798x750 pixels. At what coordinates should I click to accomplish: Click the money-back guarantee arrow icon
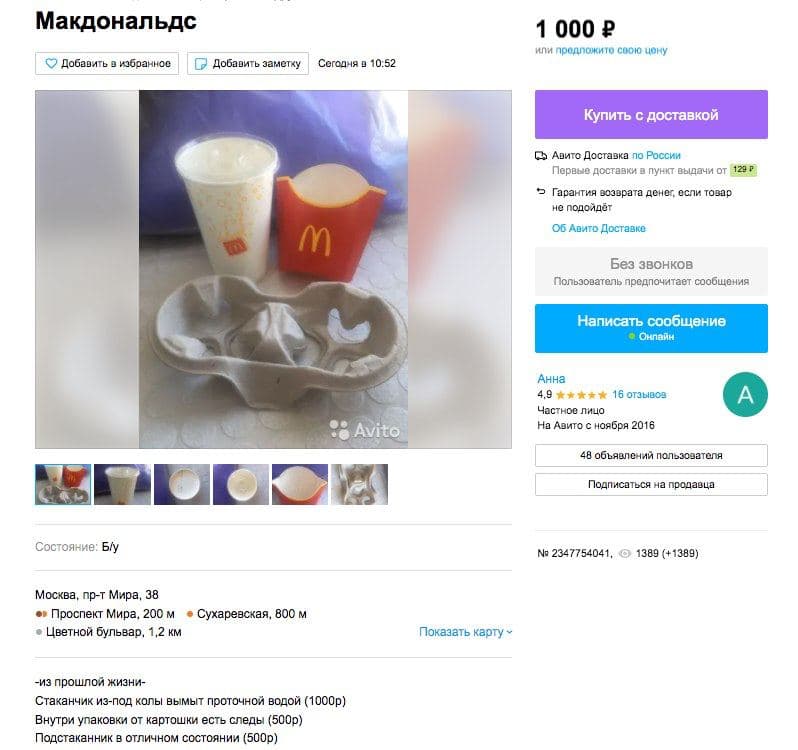(540, 192)
